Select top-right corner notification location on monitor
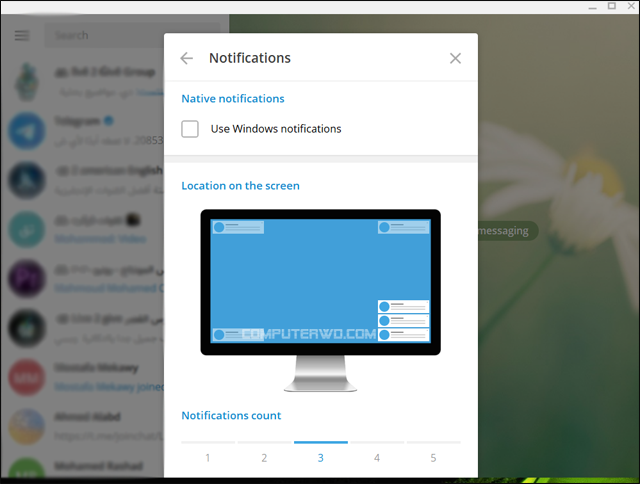 pos(403,227)
